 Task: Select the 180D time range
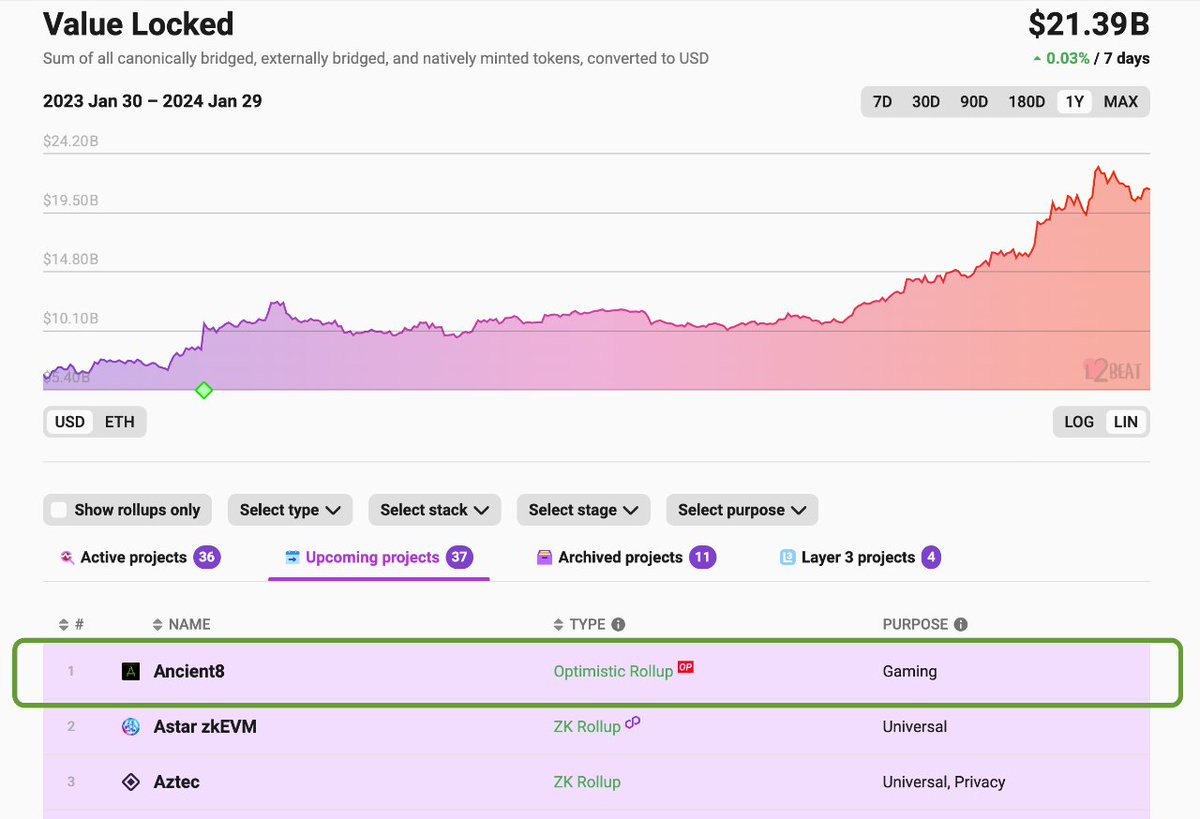pyautogui.click(x=1026, y=102)
